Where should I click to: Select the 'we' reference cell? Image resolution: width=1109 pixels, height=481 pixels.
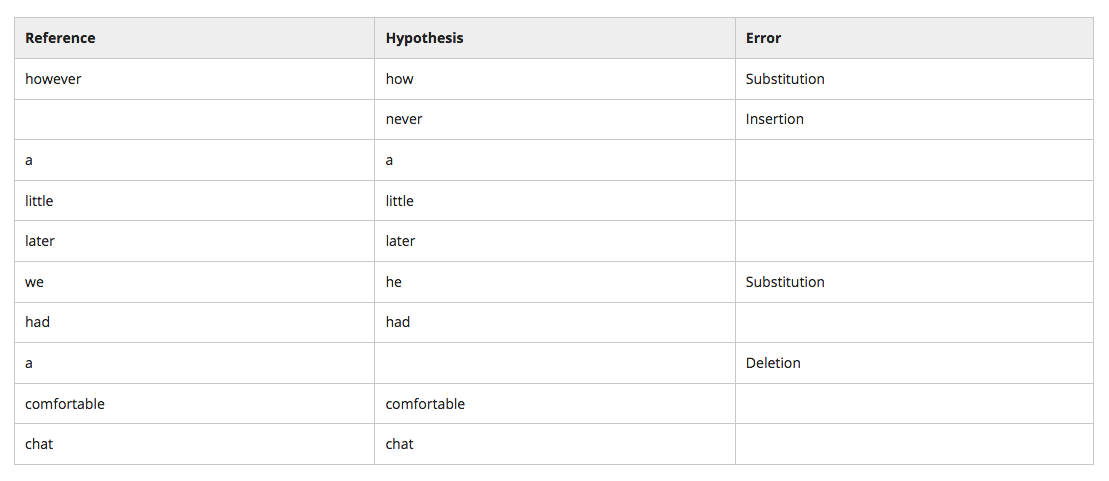click(194, 282)
